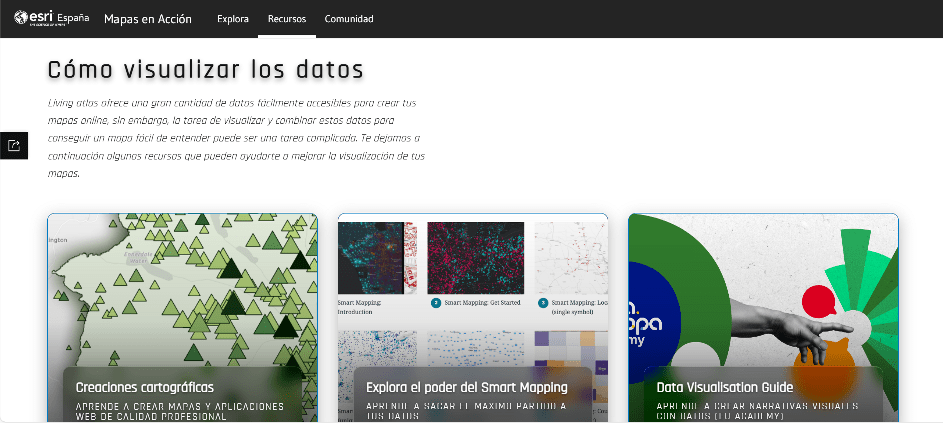
Task: Select the Recursos tab
Action: click(x=287, y=19)
